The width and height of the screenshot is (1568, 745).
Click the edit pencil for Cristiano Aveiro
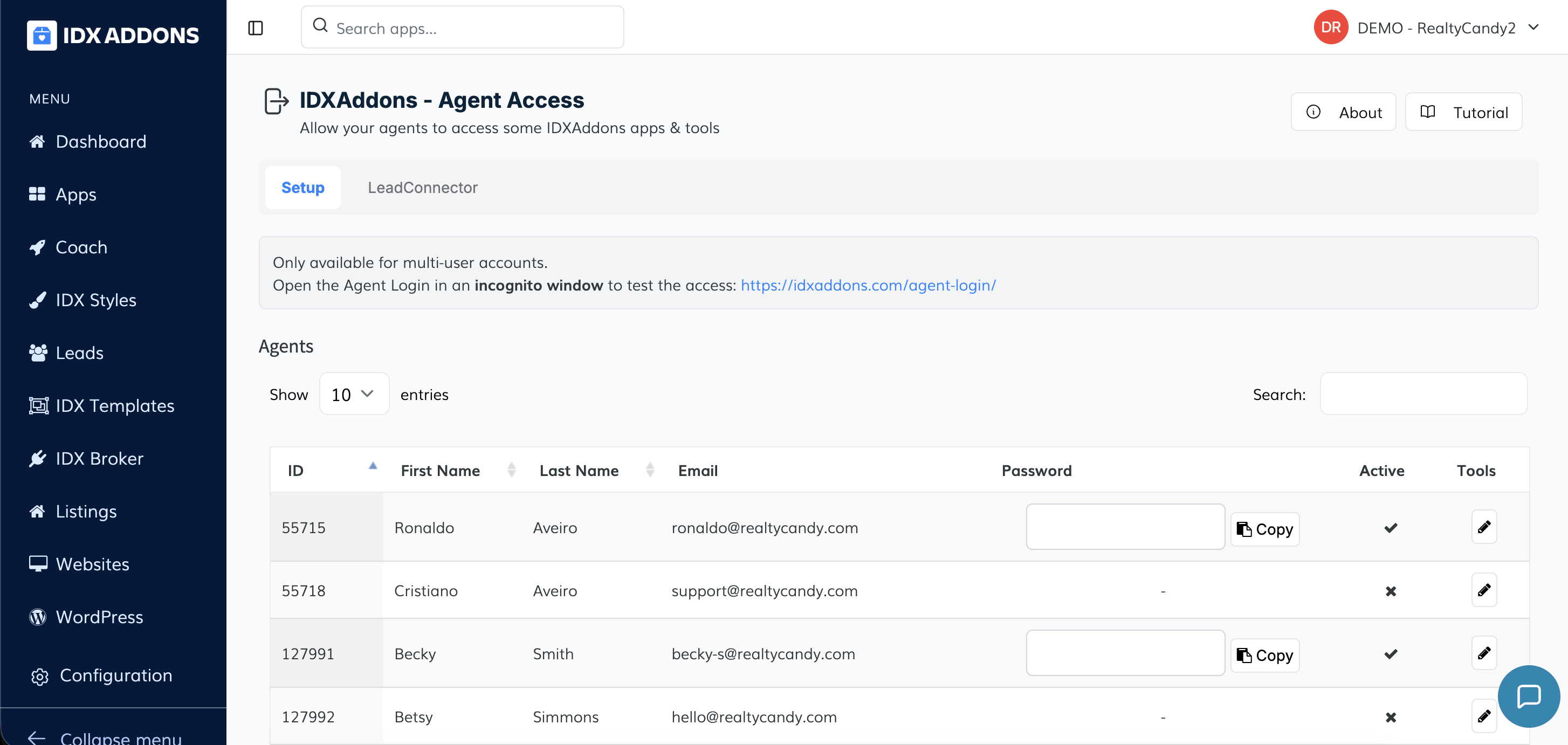1484,590
